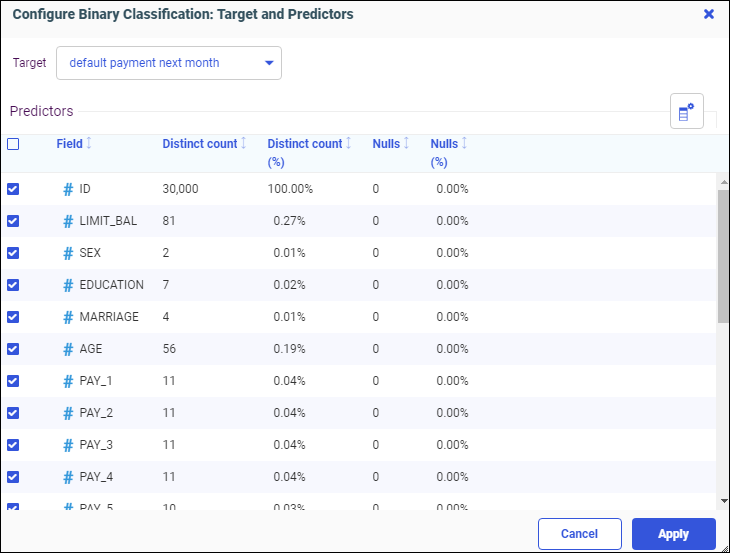Uncheck the PAY_3 predictor checkbox

[x=13, y=445]
